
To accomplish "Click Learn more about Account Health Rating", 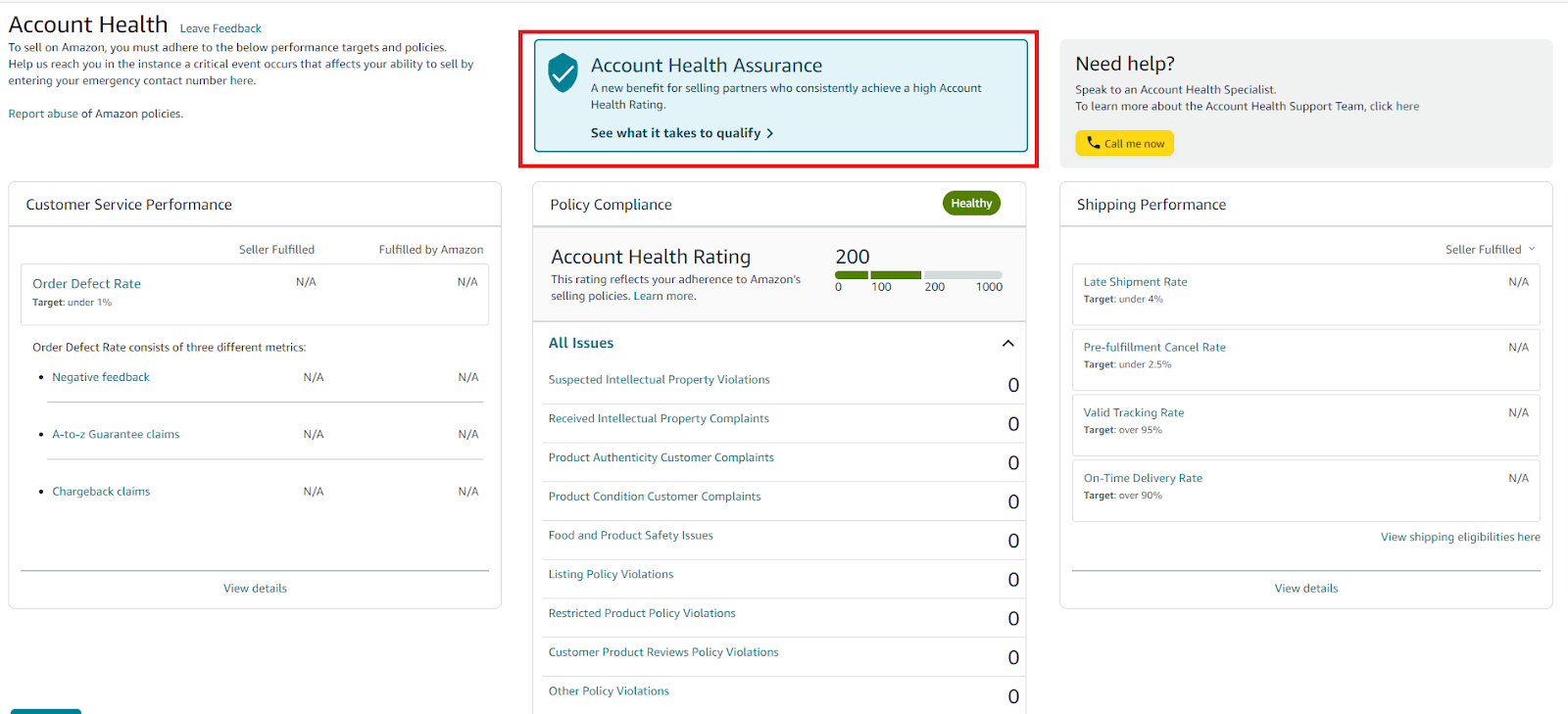I will 663,297.
